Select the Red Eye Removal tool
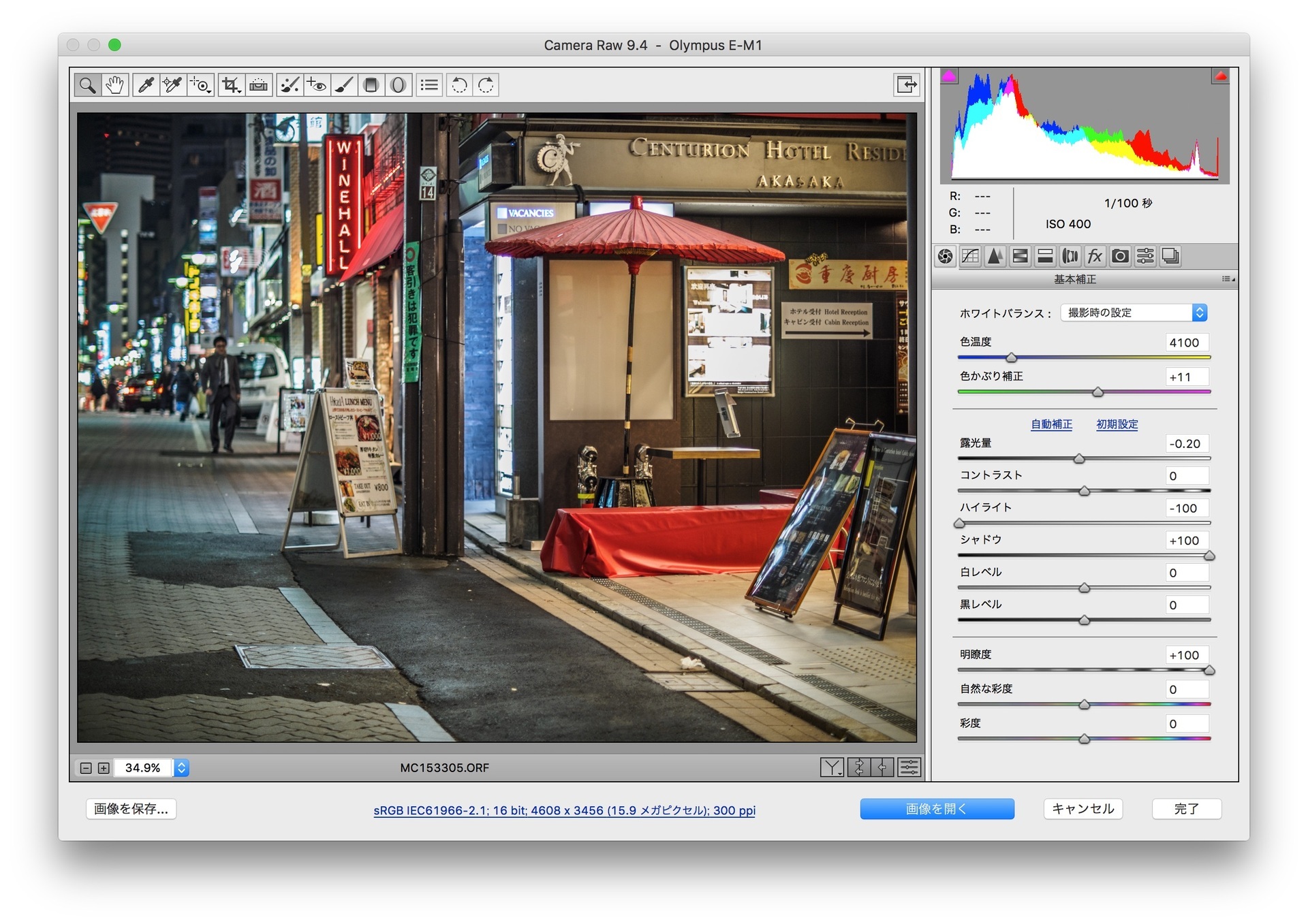Screen dimensions: 1308x924 [x=316, y=85]
